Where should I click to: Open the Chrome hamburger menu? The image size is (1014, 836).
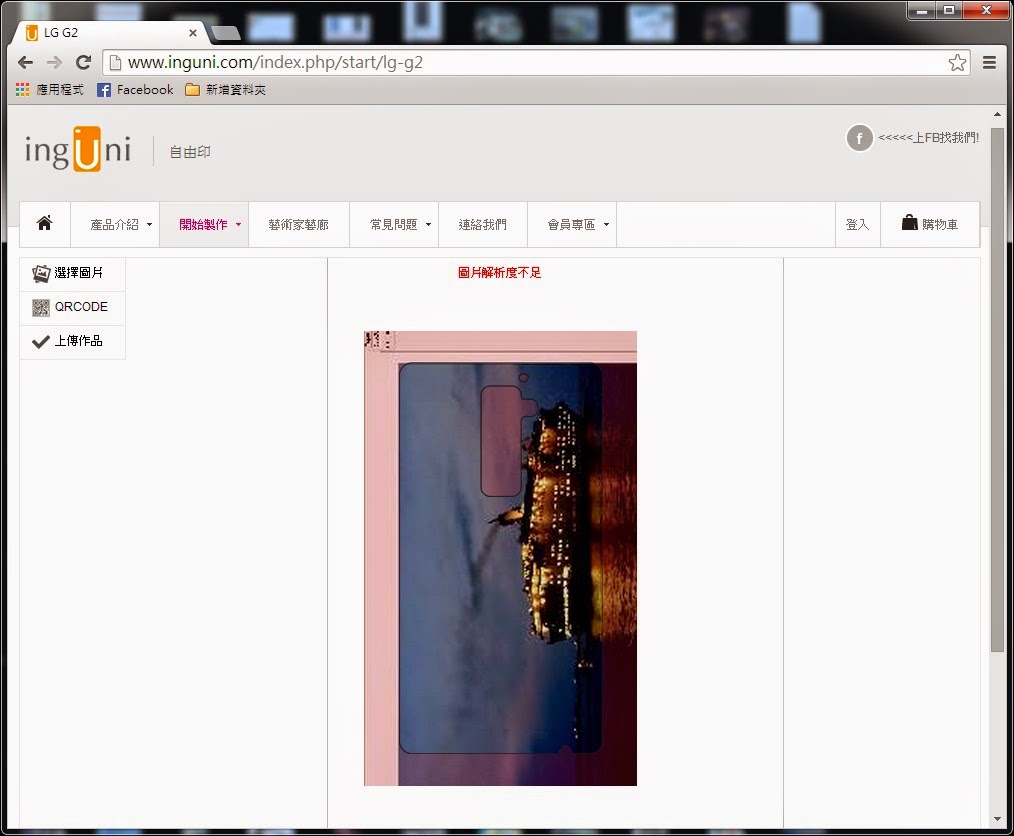[x=989, y=63]
